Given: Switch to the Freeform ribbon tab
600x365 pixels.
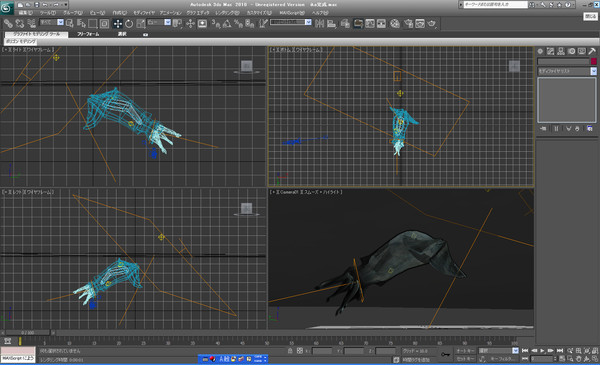Looking at the screenshot, I should pyautogui.click(x=88, y=34).
